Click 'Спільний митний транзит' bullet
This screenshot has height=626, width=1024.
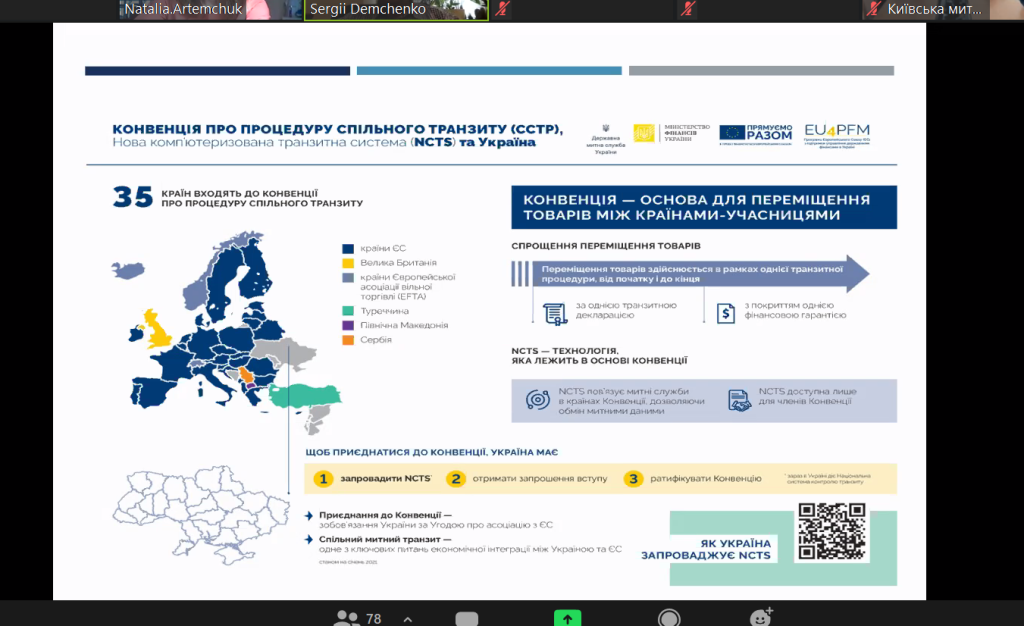[385, 539]
